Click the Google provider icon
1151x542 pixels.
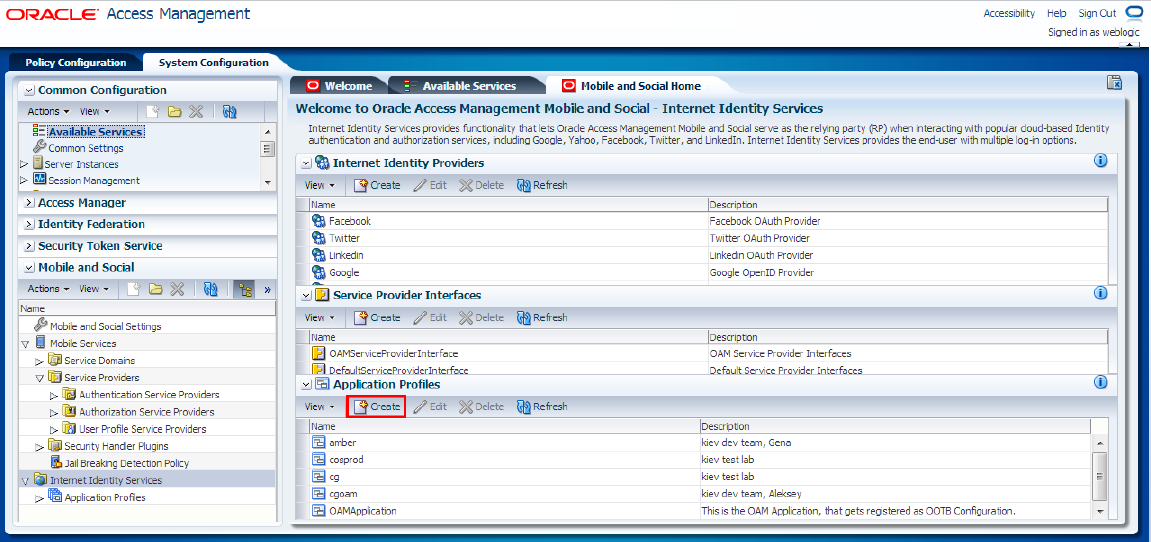point(319,272)
